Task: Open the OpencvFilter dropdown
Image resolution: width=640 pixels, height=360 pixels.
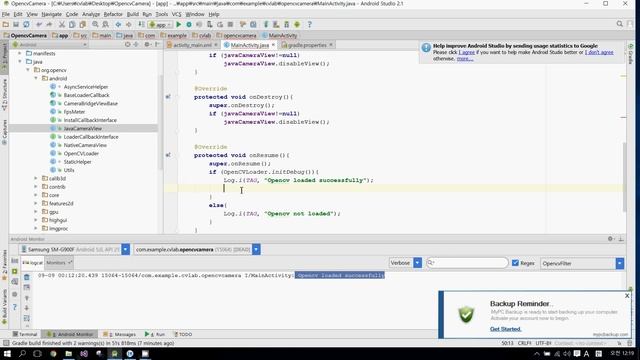Action: coord(620,263)
